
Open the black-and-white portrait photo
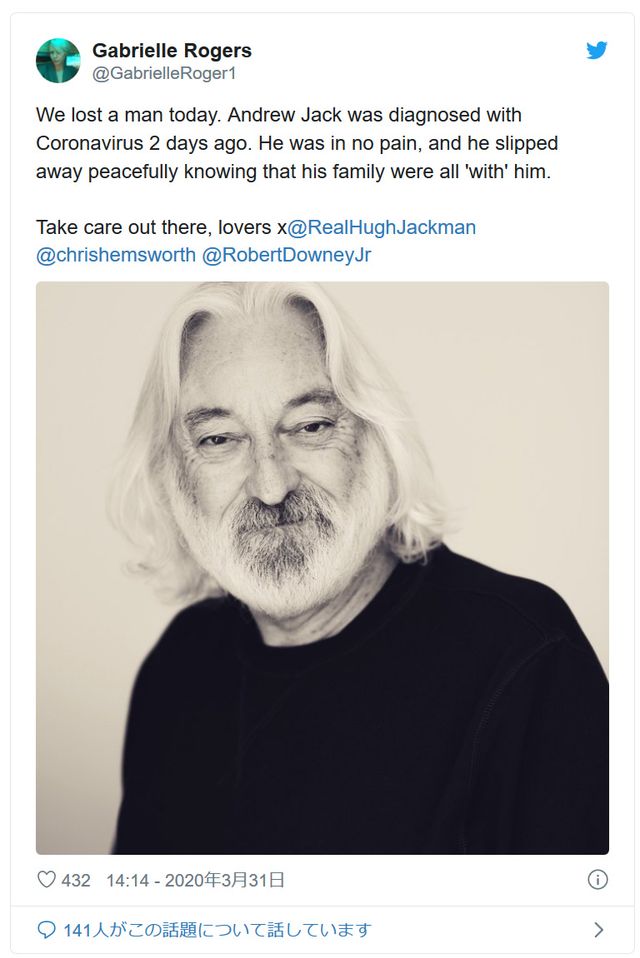coord(322,568)
